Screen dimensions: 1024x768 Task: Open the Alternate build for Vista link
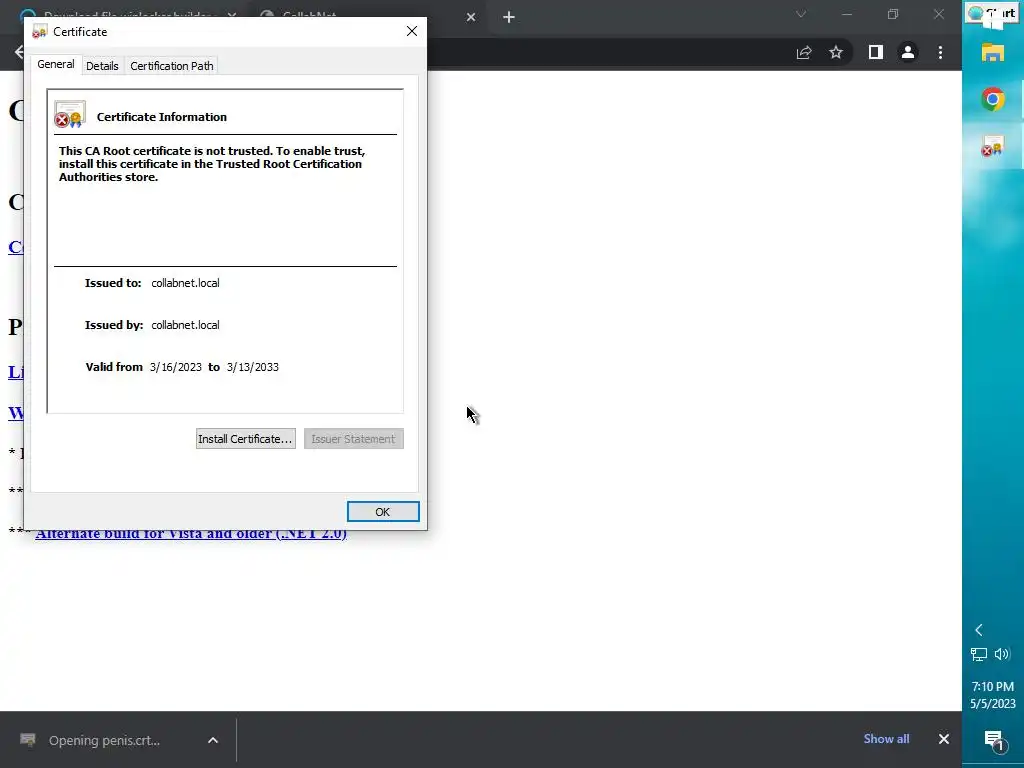(191, 534)
